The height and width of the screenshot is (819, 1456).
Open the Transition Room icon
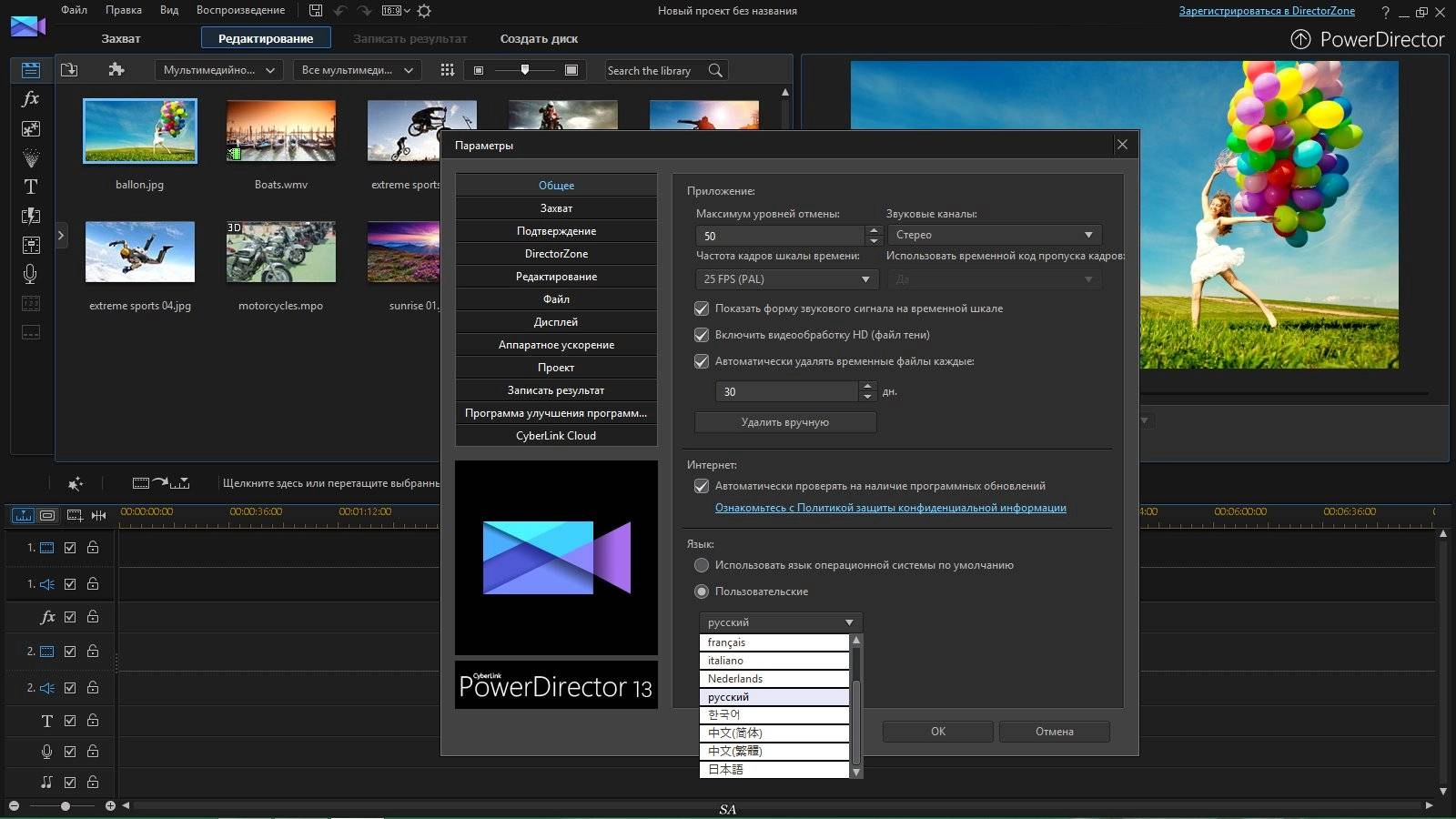point(31,216)
